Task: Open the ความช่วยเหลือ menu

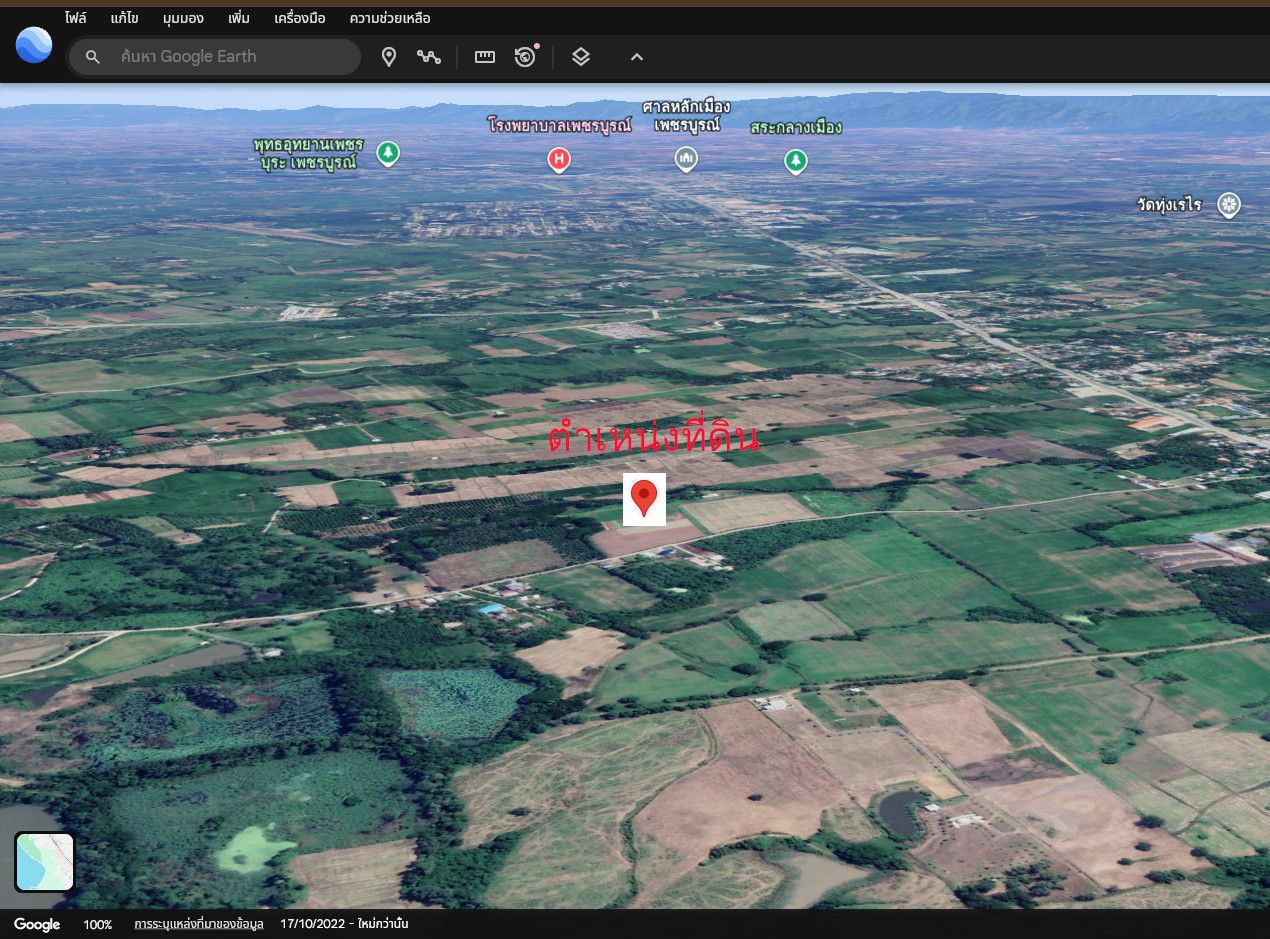Action: (x=390, y=18)
